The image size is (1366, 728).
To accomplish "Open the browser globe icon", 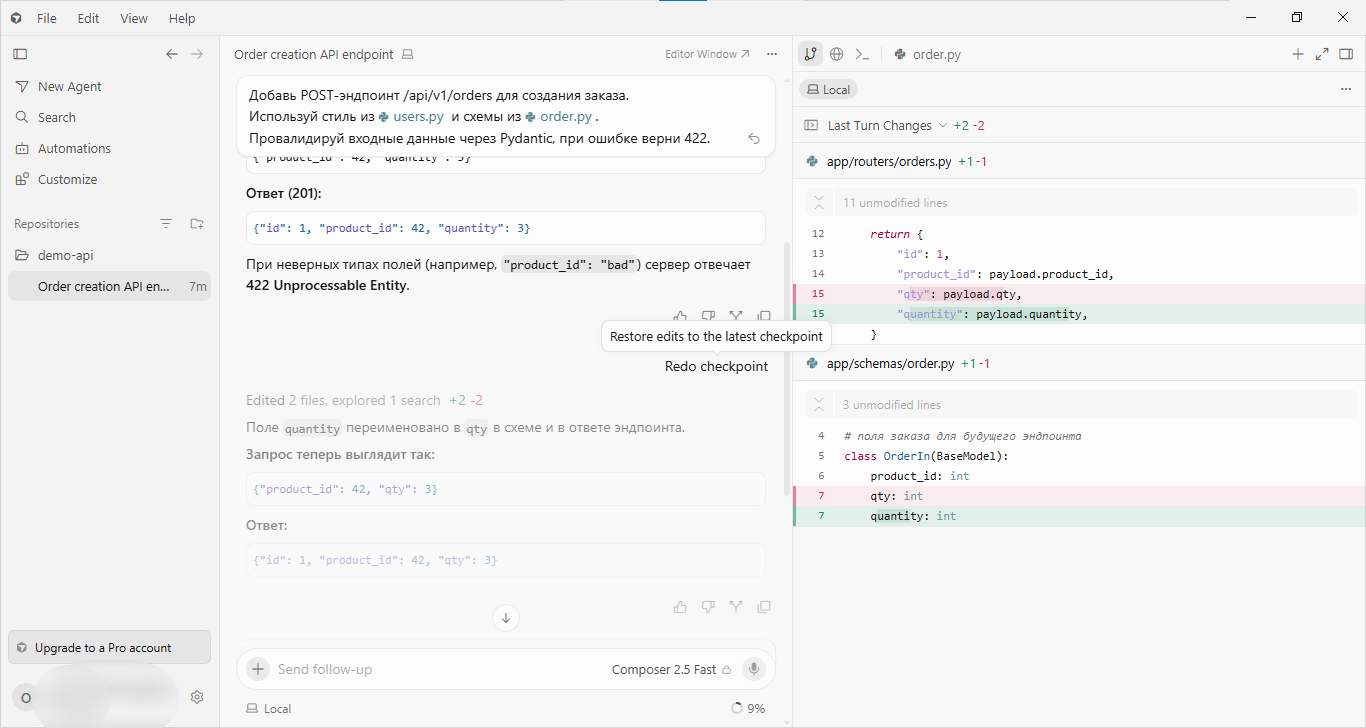I will (x=837, y=54).
